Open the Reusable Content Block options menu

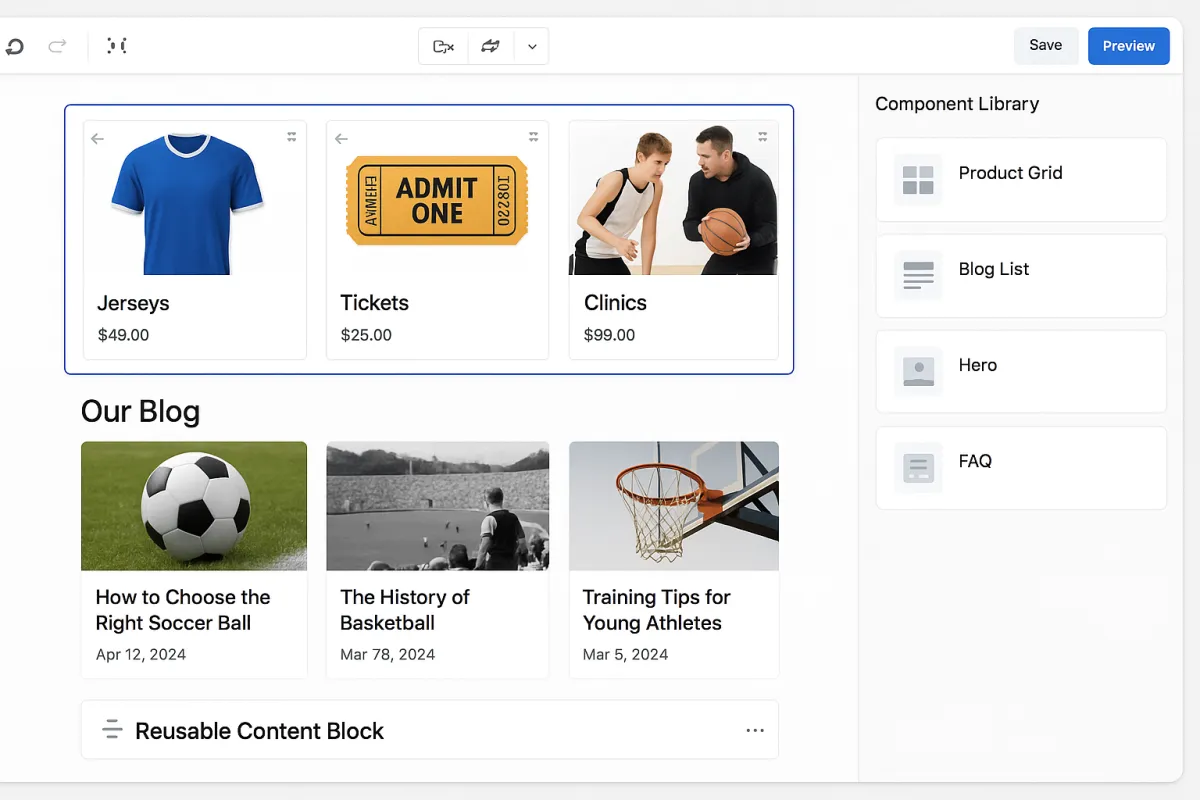(755, 731)
